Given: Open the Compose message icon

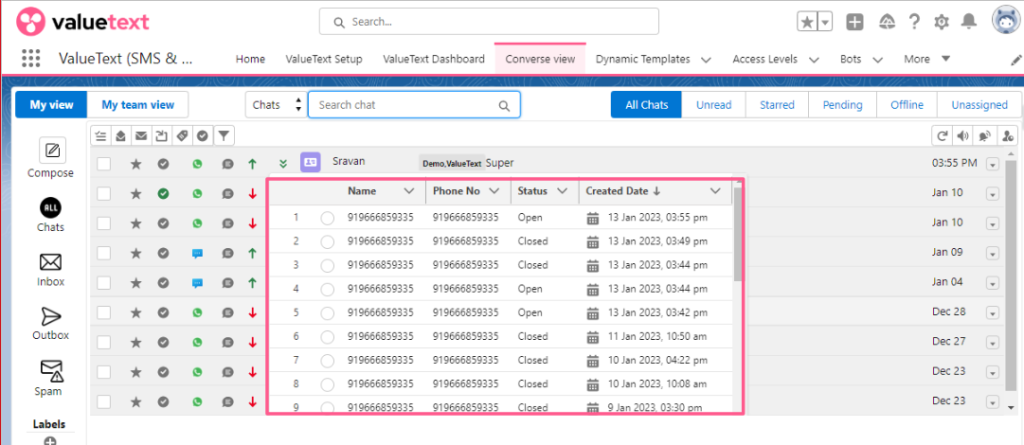Looking at the screenshot, I should click(51, 152).
